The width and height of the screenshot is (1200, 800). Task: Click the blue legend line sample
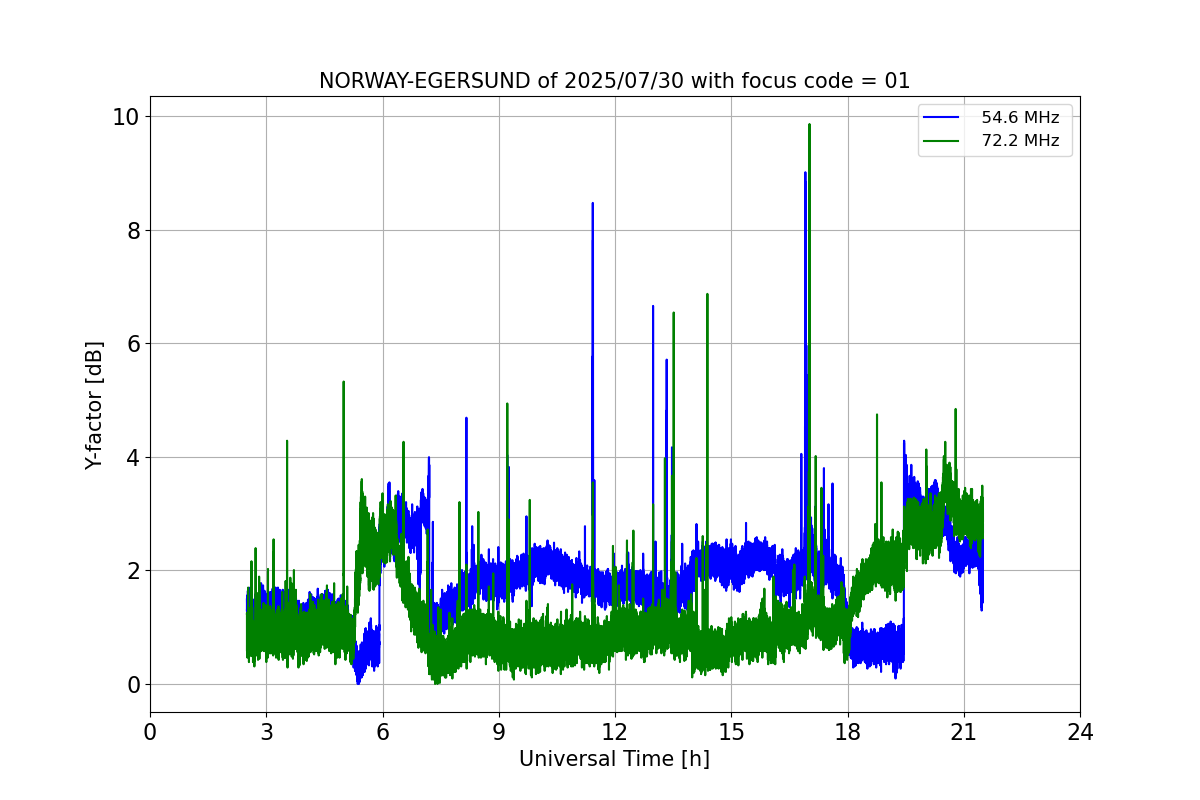coord(942,118)
